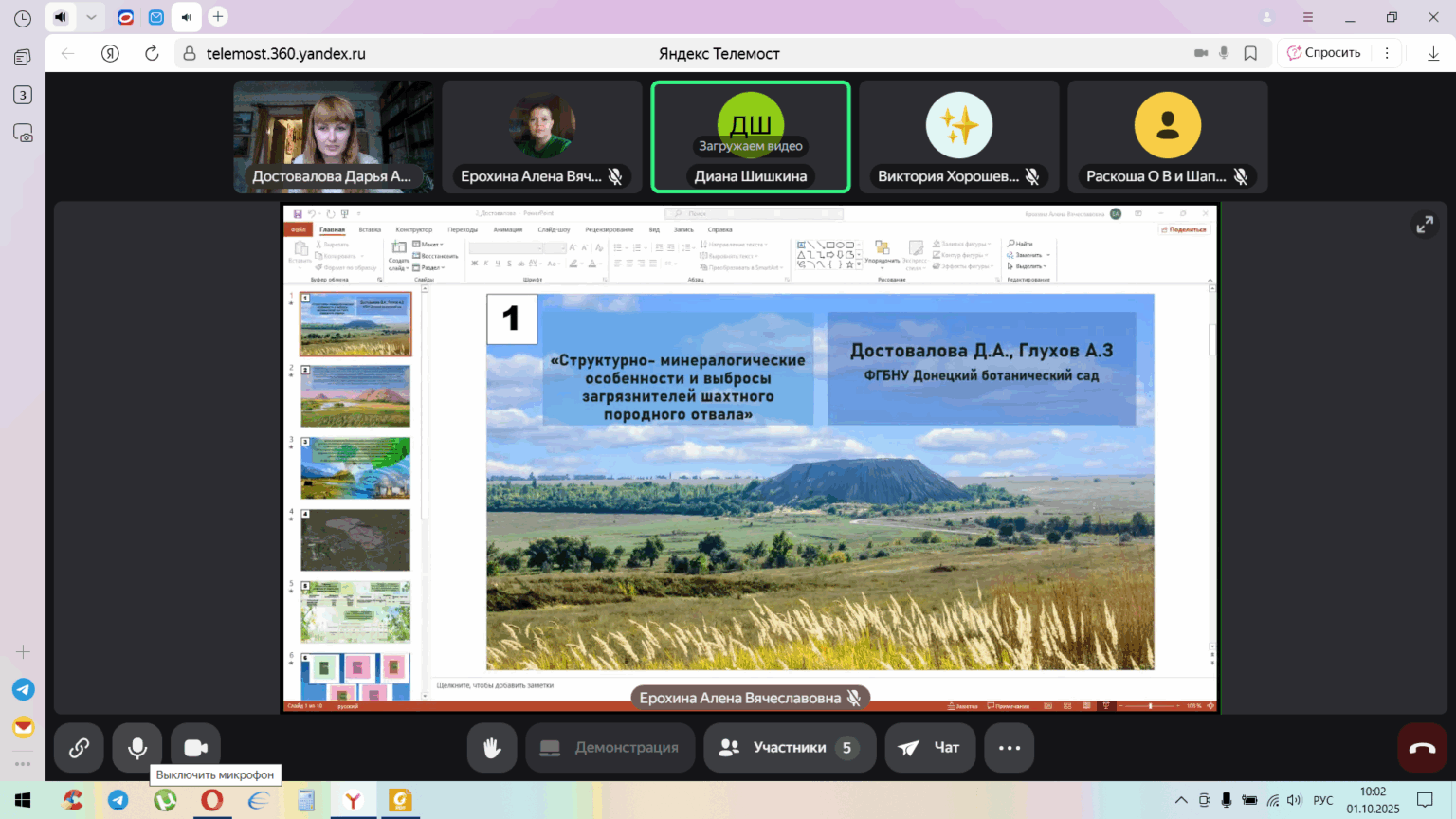
Task: Open browser history clock icon
Action: [x=23, y=19]
